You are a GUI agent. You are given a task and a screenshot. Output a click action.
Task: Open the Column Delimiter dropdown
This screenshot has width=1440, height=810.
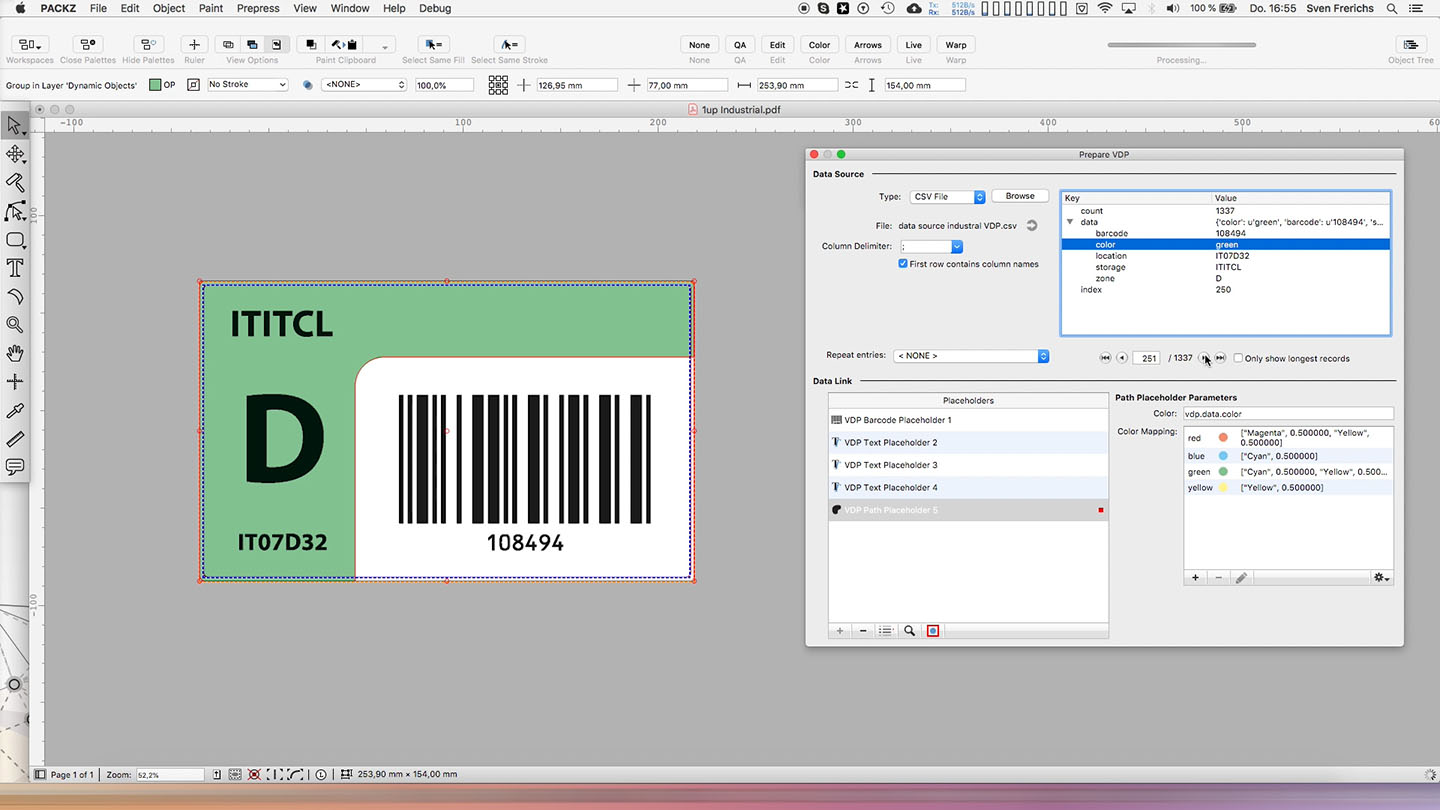point(932,246)
